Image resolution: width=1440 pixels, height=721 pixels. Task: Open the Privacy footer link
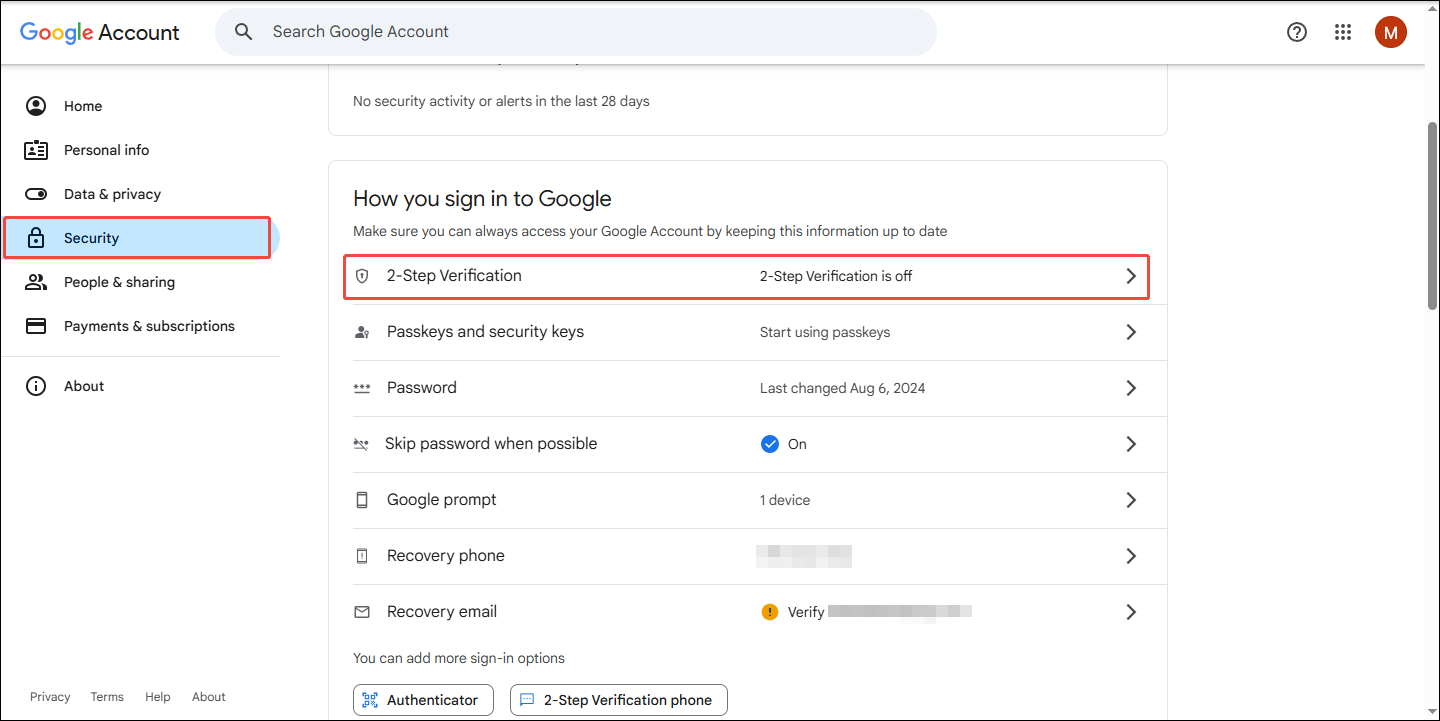click(x=50, y=697)
